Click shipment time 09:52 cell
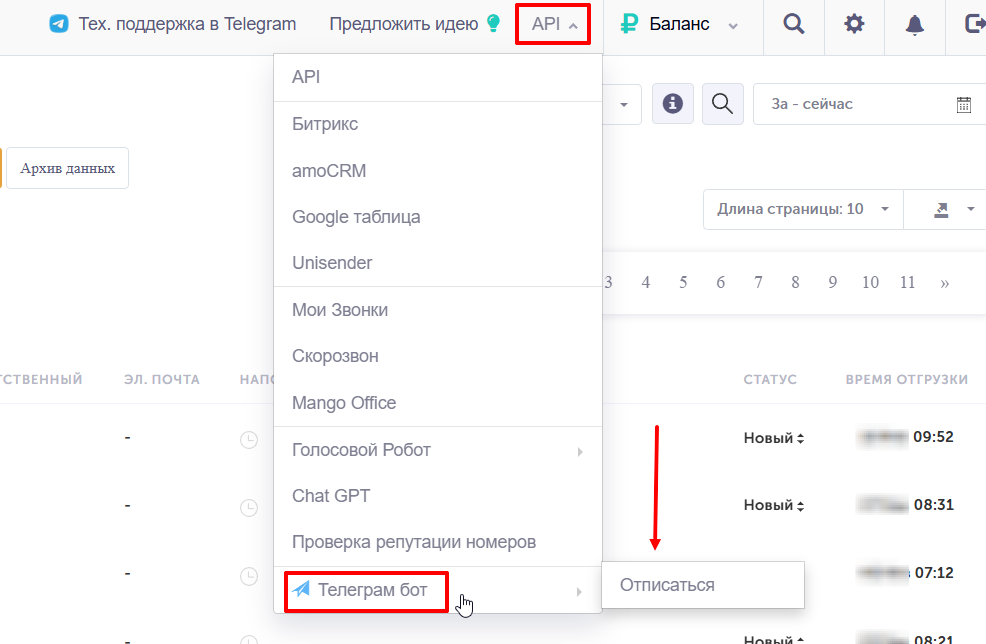Image resolution: width=986 pixels, height=644 pixels. tap(906, 437)
